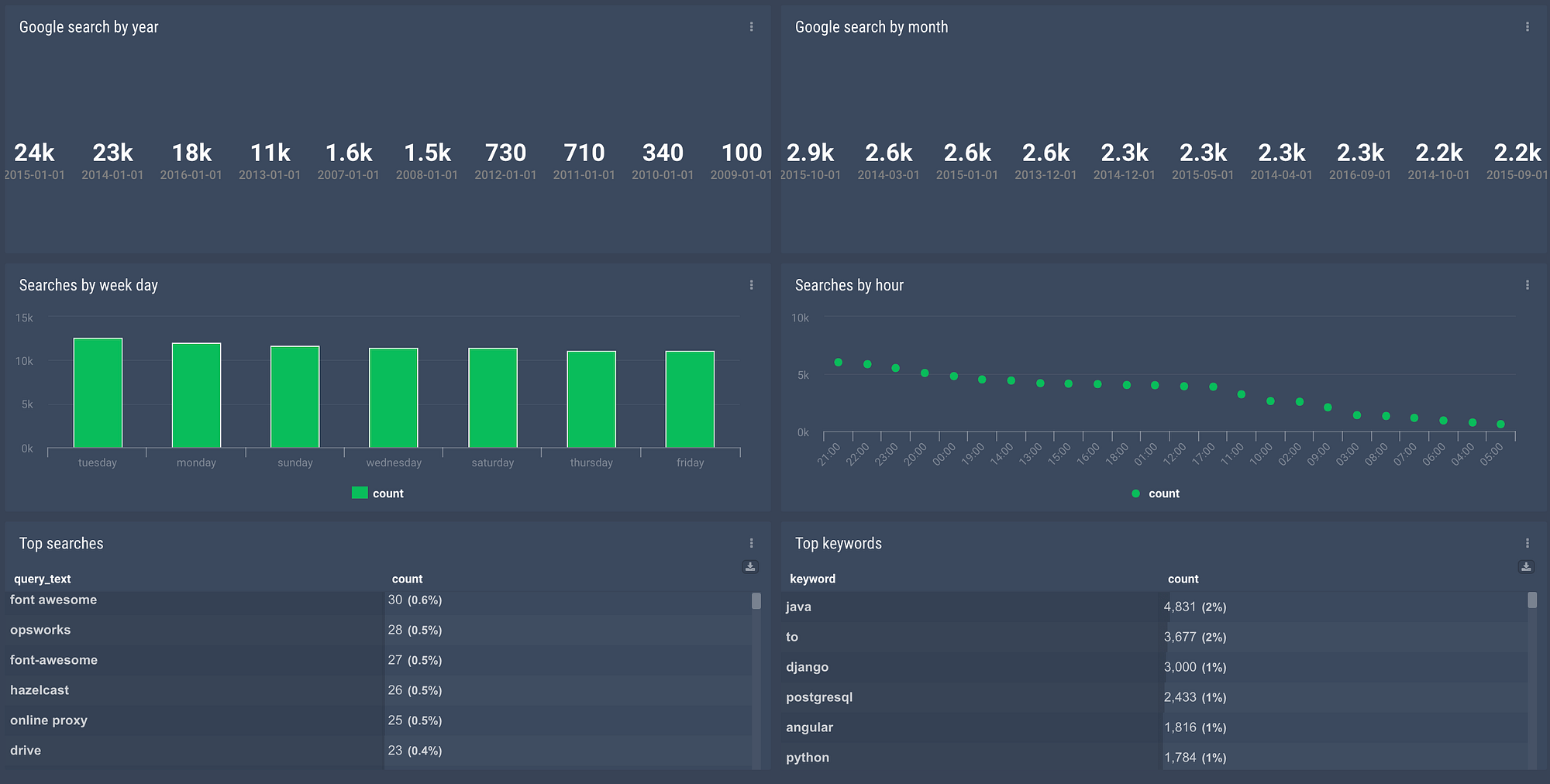1550x784 pixels.
Task: Select the 'django' keyword row
Action: (1155, 667)
